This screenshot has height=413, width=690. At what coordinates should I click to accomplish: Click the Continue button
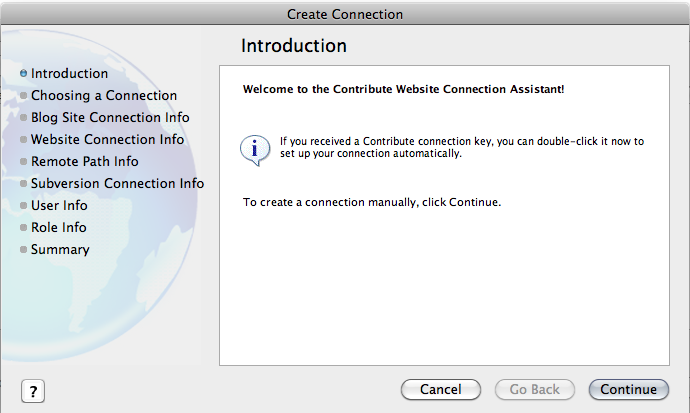pyautogui.click(x=628, y=389)
